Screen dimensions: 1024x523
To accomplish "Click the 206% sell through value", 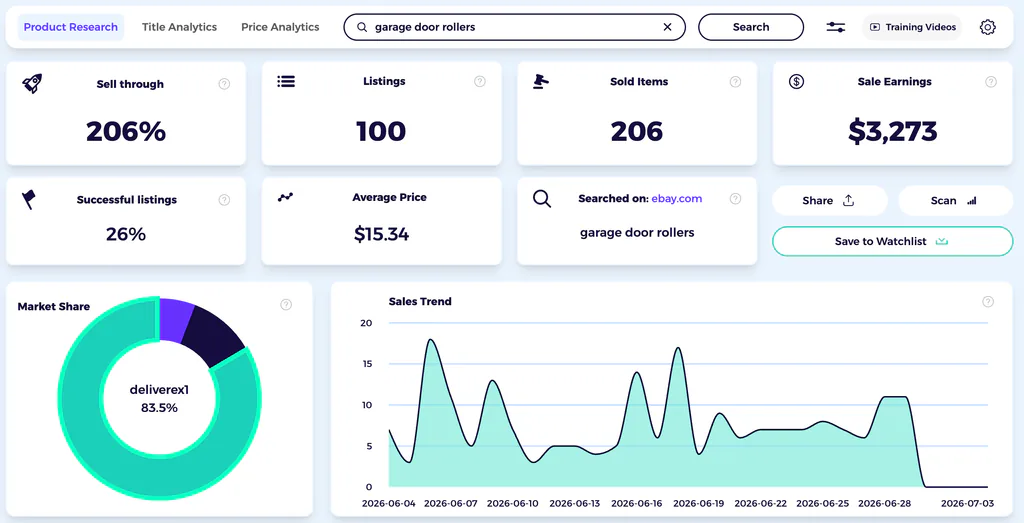I will (x=126, y=131).
